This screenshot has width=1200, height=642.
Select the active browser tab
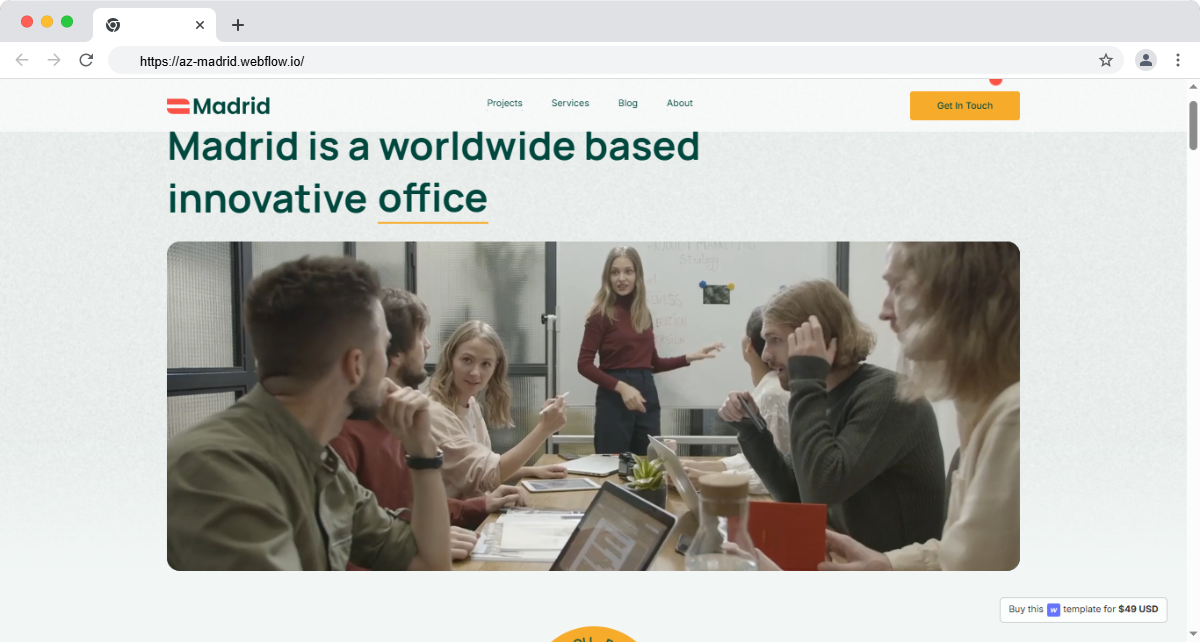pyautogui.click(x=155, y=25)
